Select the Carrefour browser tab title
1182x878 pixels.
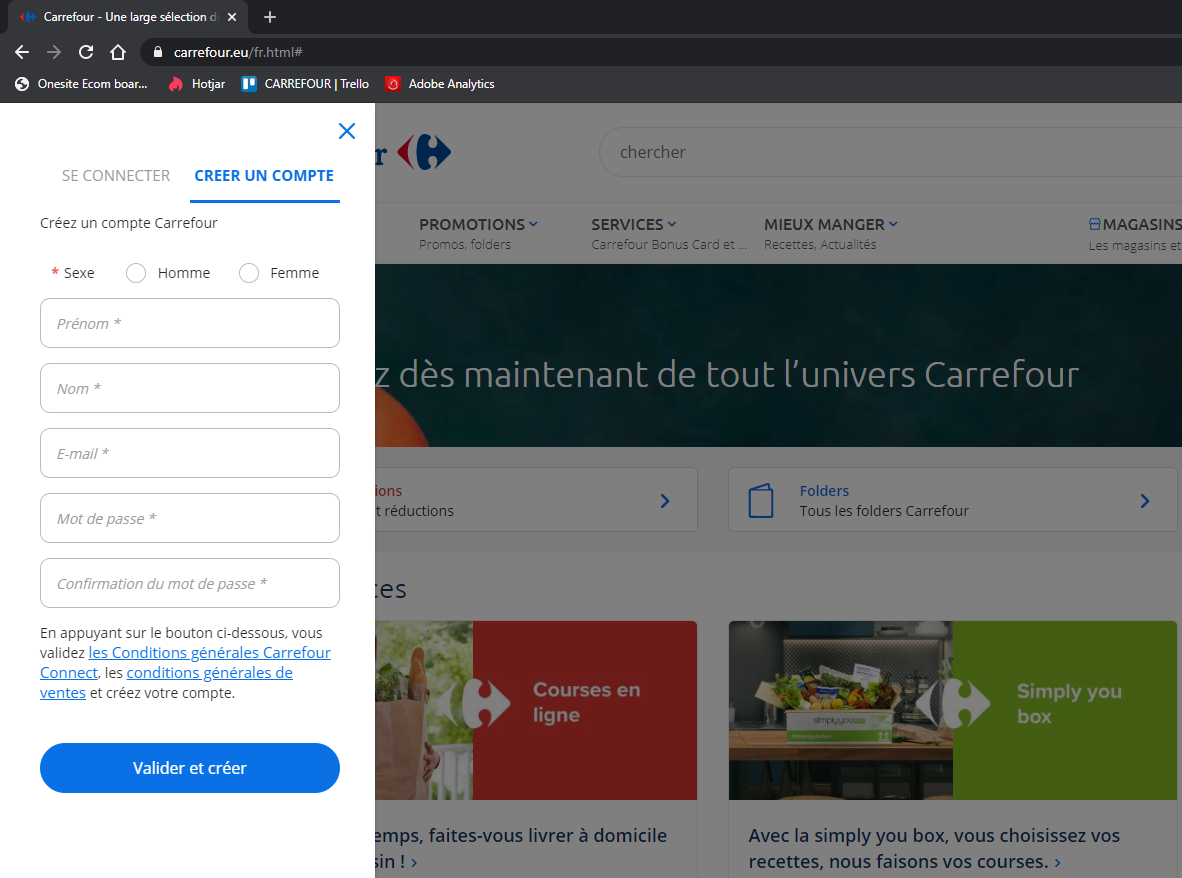pyautogui.click(x=130, y=17)
